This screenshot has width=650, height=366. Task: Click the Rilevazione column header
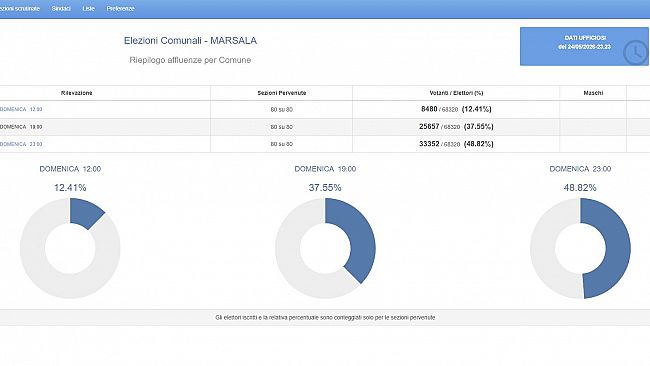point(77,93)
